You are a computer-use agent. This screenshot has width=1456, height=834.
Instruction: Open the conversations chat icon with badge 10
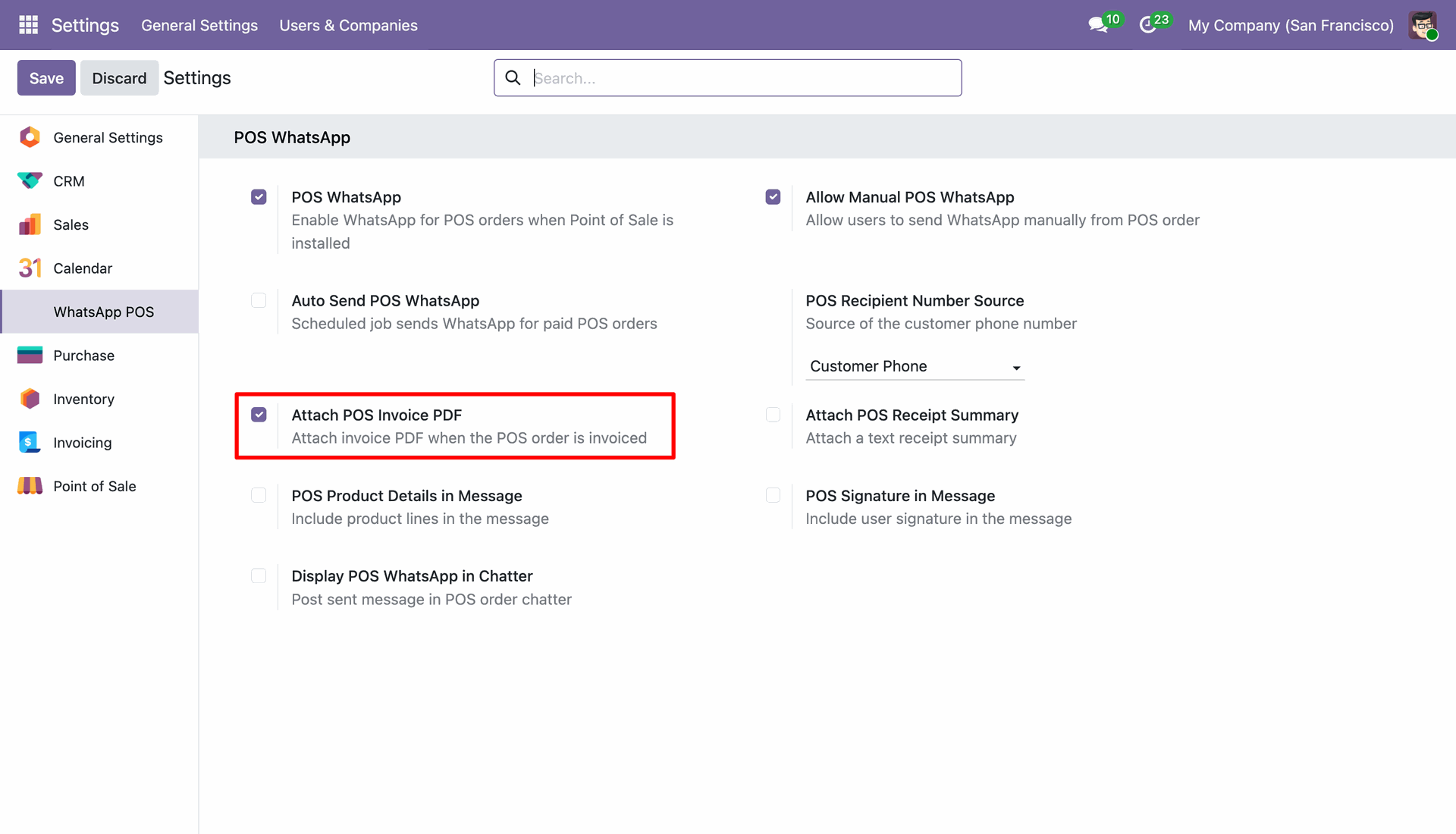pyautogui.click(x=1097, y=25)
